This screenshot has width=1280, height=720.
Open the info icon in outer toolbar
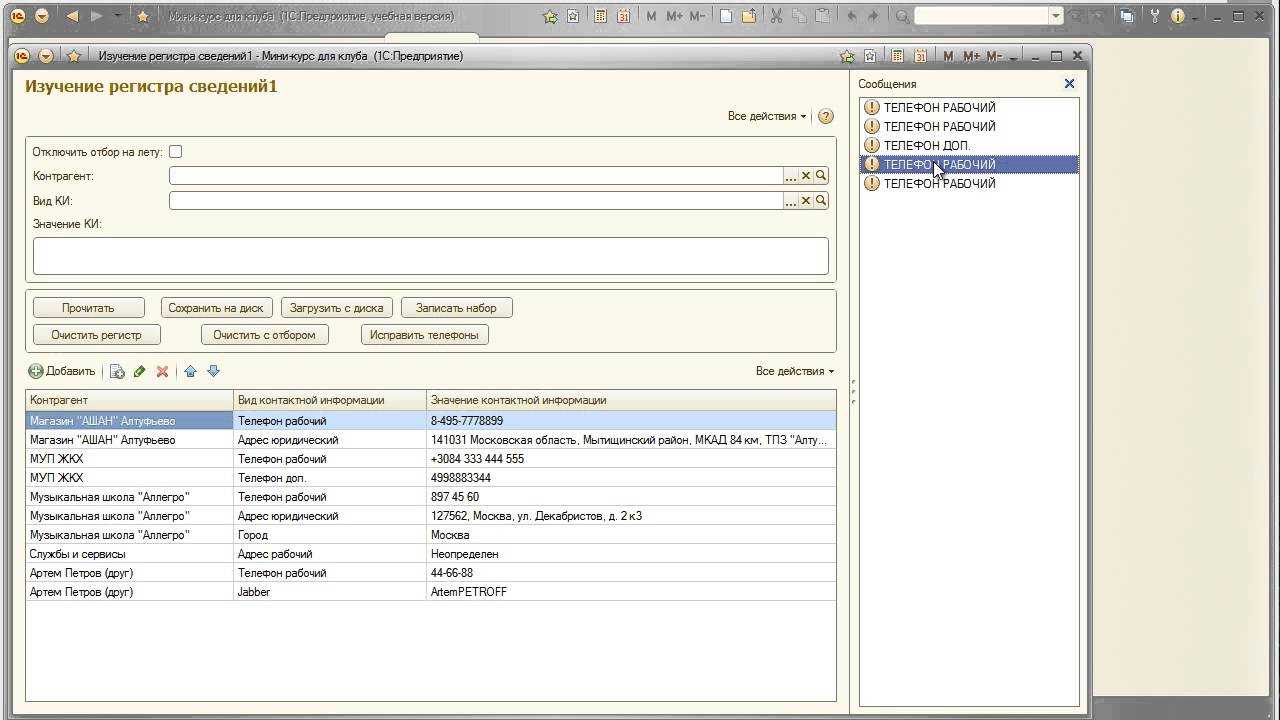point(1177,16)
